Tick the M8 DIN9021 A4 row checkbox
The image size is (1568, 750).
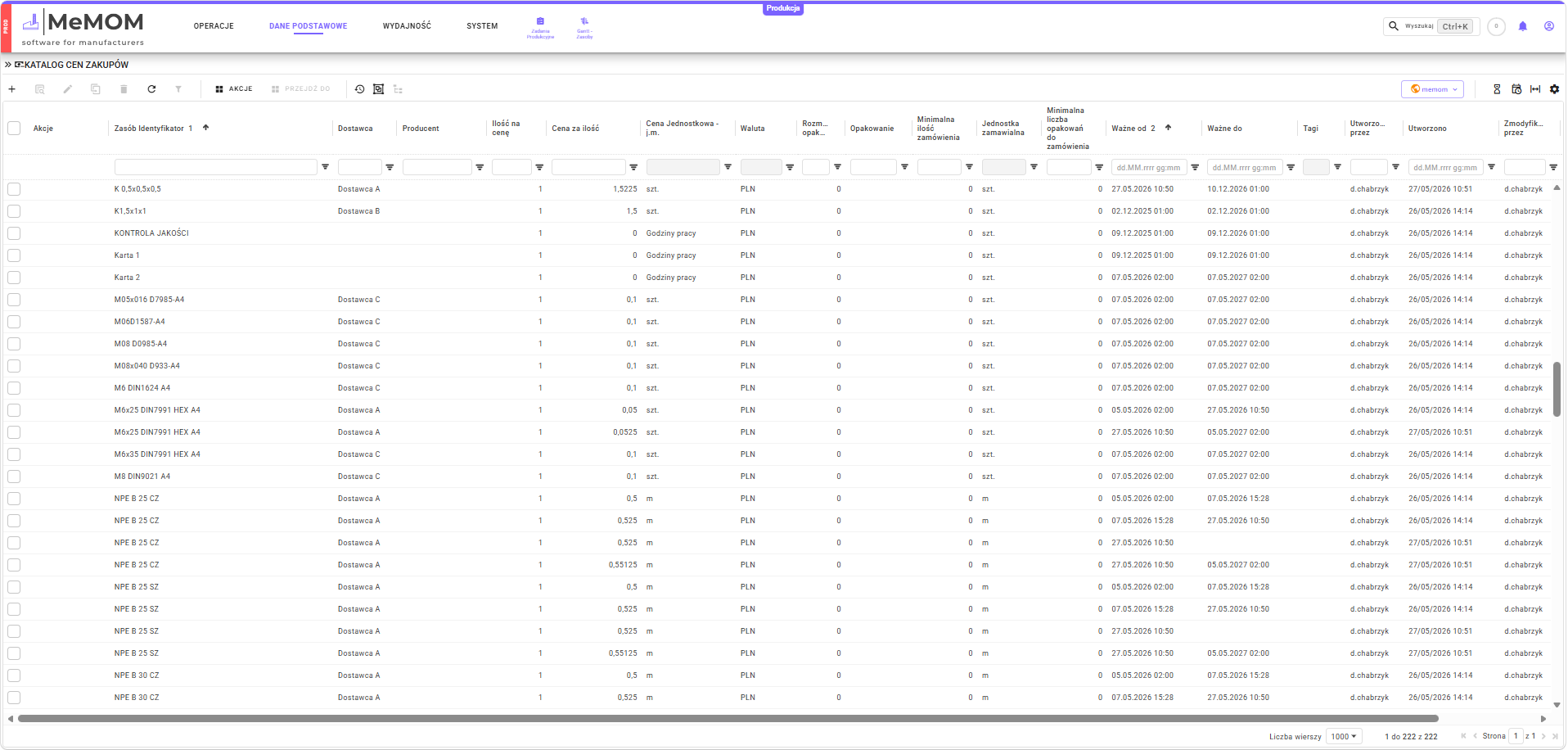tap(14, 477)
